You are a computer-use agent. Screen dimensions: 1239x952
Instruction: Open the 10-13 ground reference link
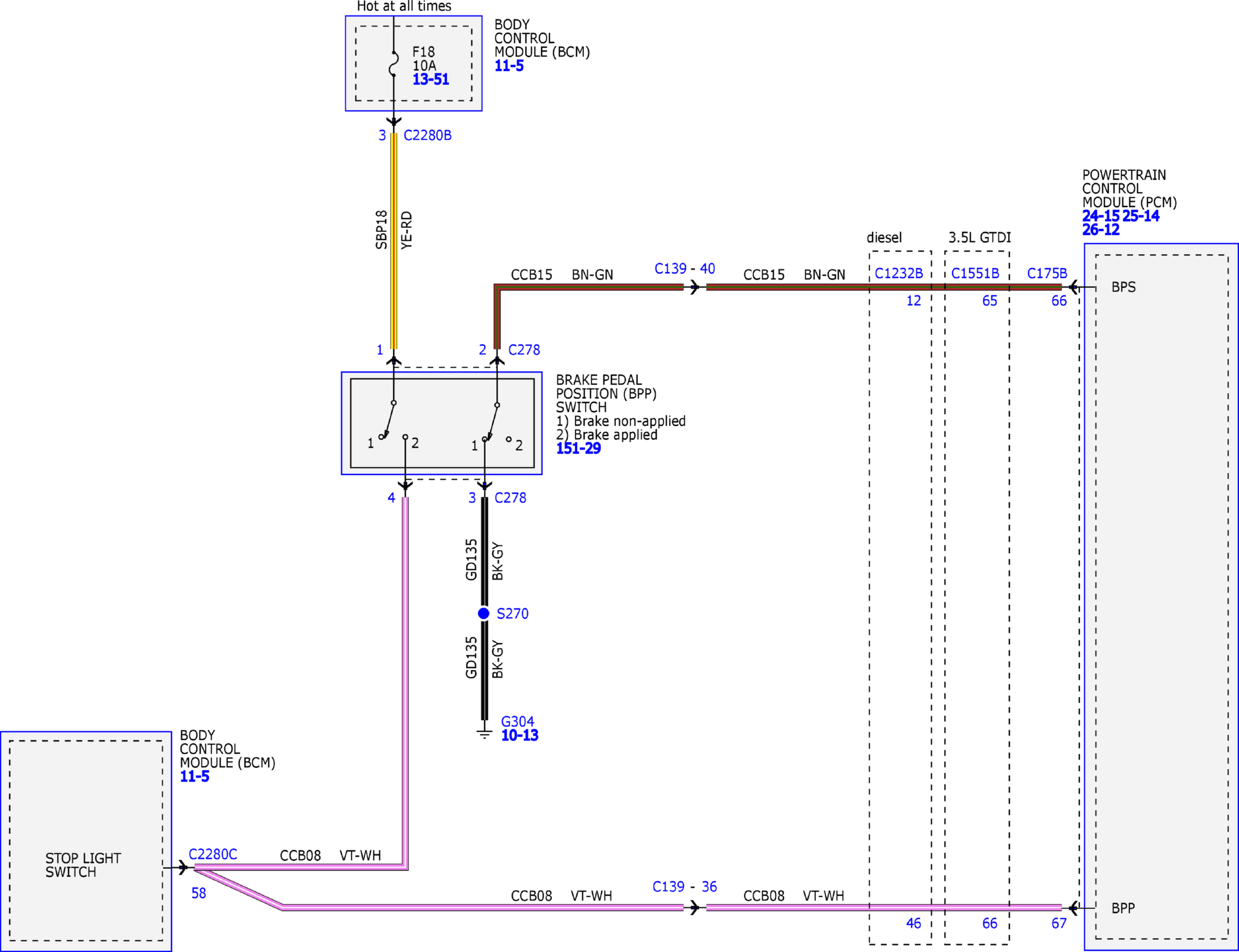pos(520,736)
